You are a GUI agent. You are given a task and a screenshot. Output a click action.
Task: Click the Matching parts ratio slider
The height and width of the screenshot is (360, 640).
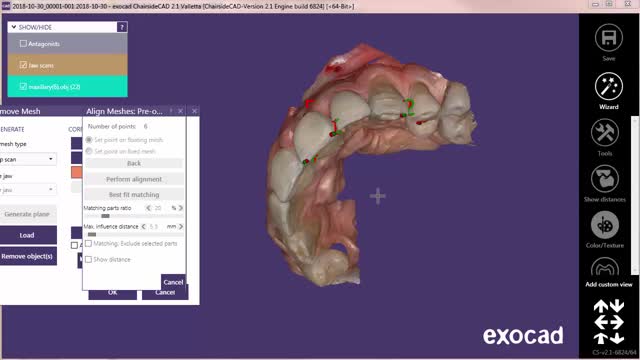click(134, 216)
